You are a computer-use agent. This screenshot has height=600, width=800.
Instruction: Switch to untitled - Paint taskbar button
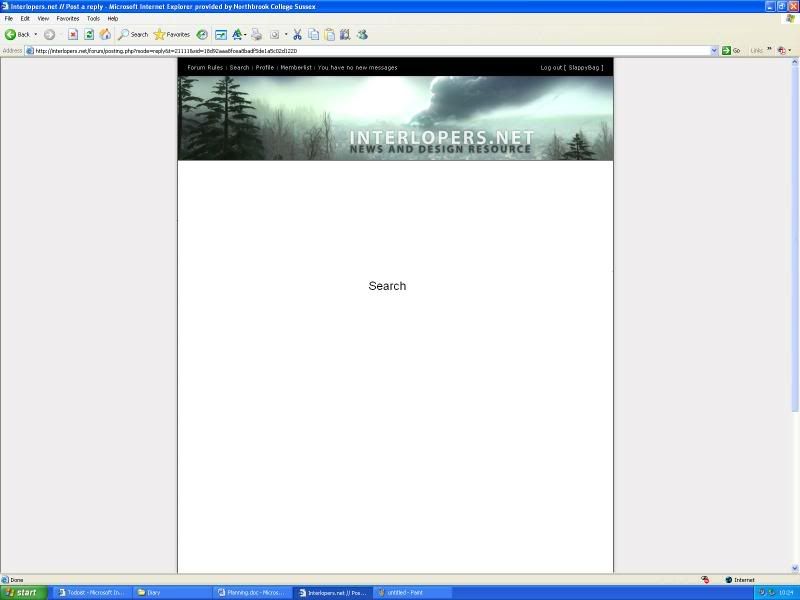click(413, 592)
